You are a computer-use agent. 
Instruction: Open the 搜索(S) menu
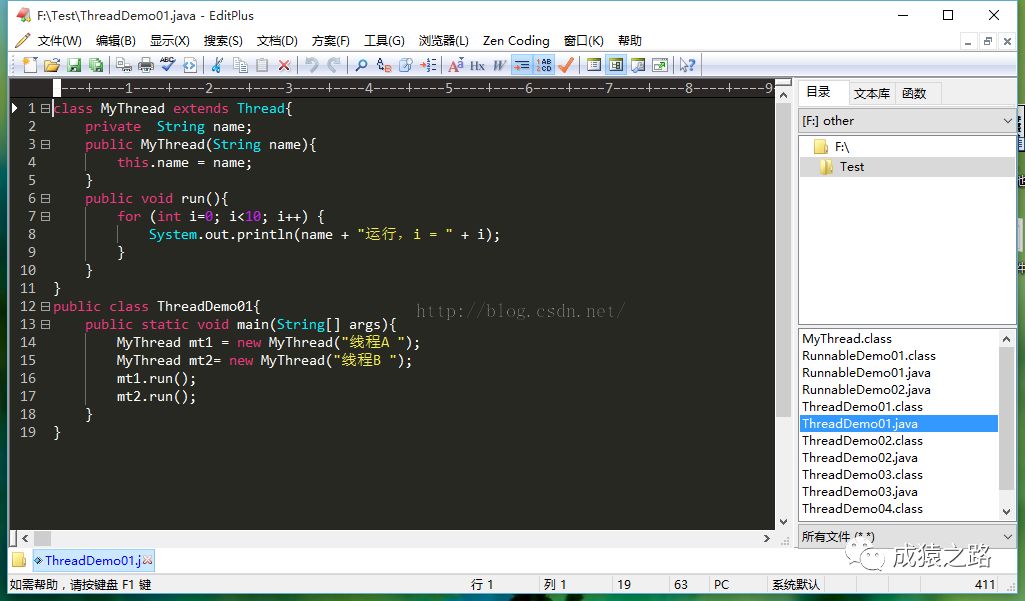coord(223,41)
